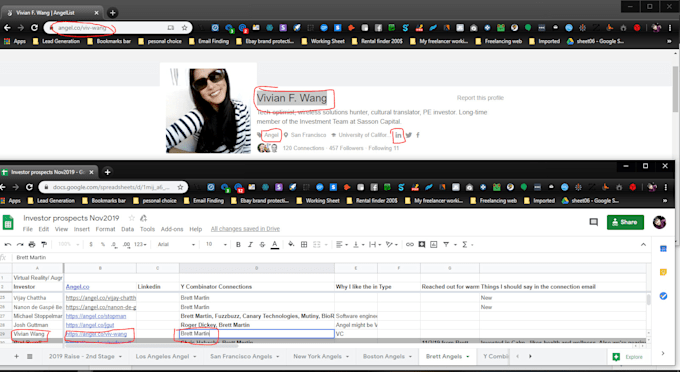Open the Add-ons menu
This screenshot has height=372, width=680.
(172, 229)
